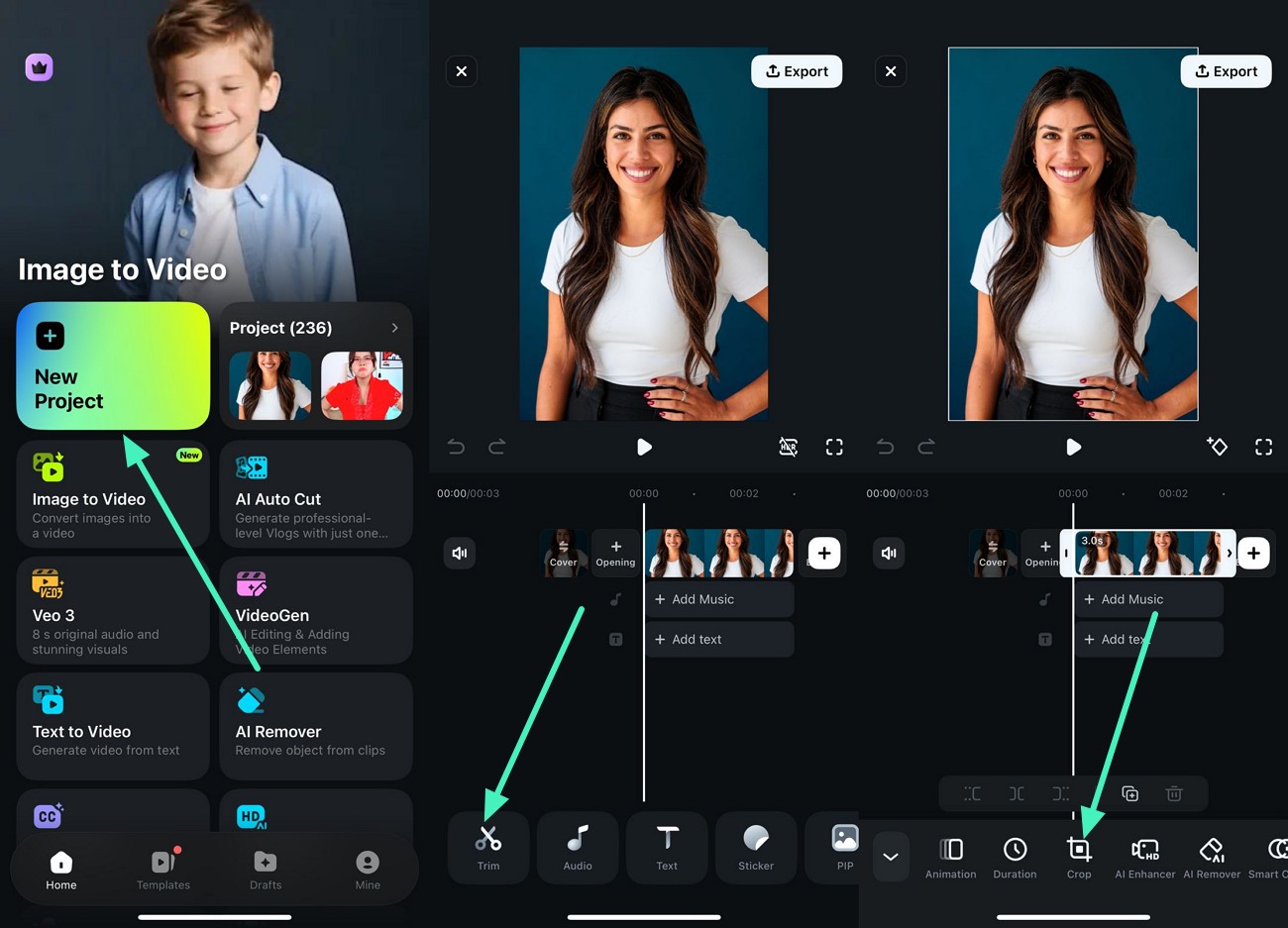Open the Audio tool
1288x928 pixels.
pyautogui.click(x=577, y=847)
